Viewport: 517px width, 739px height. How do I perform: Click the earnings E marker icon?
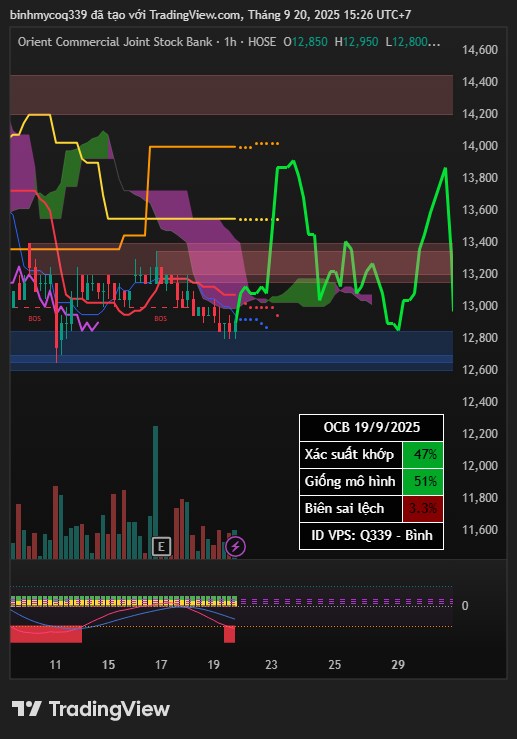point(161,547)
